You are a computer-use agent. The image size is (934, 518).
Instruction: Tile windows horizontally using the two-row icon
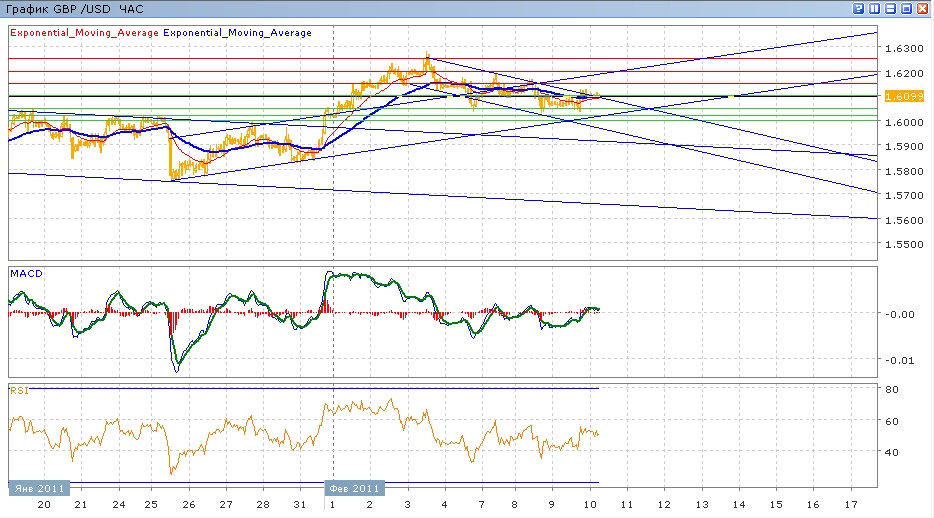(x=891, y=8)
